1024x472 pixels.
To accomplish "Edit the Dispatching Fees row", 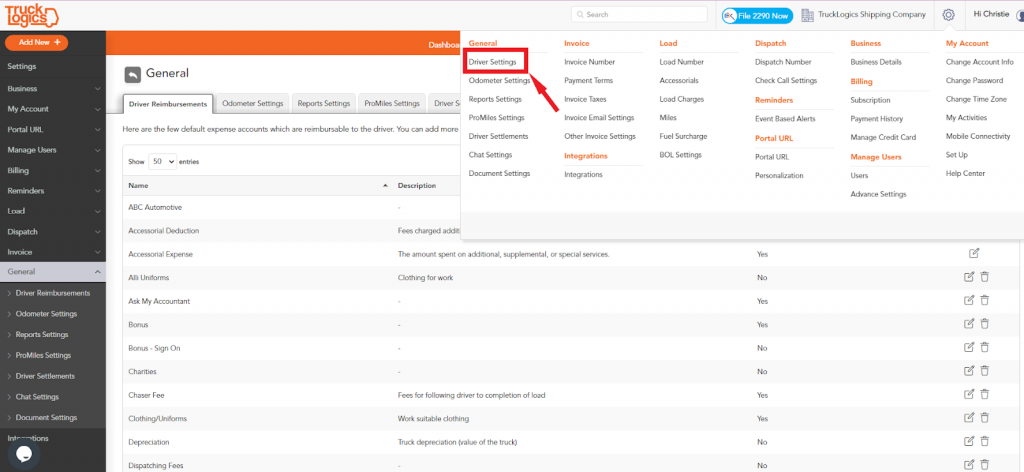I will click(969, 465).
